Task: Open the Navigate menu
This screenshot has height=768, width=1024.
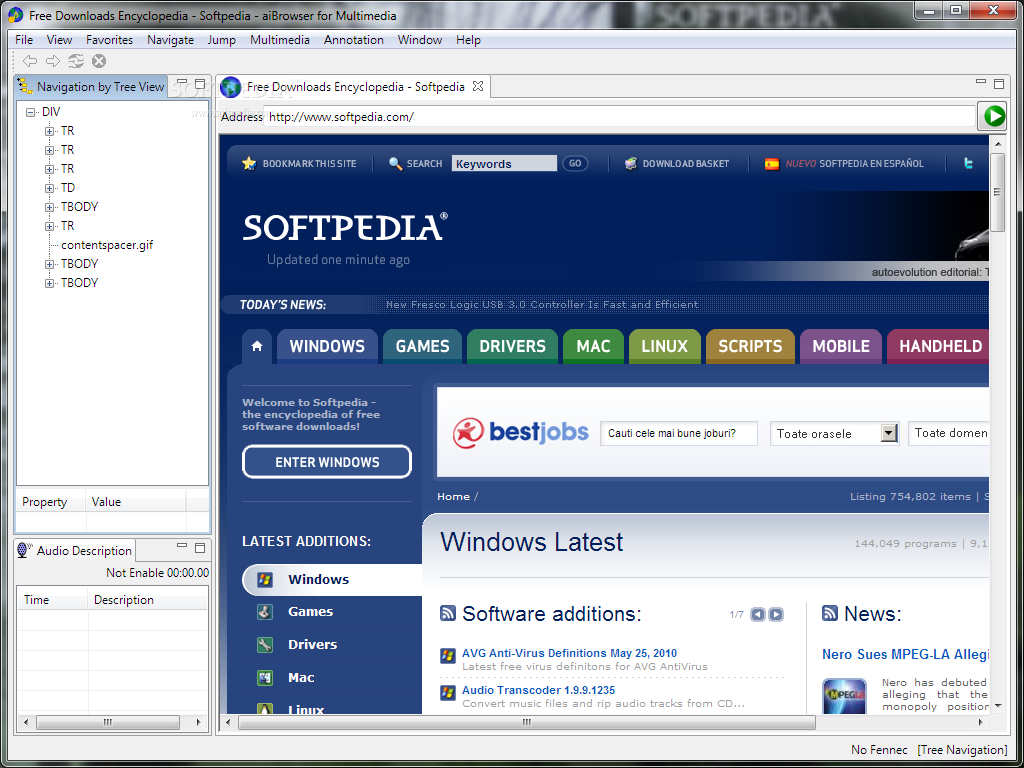Action: tap(170, 40)
